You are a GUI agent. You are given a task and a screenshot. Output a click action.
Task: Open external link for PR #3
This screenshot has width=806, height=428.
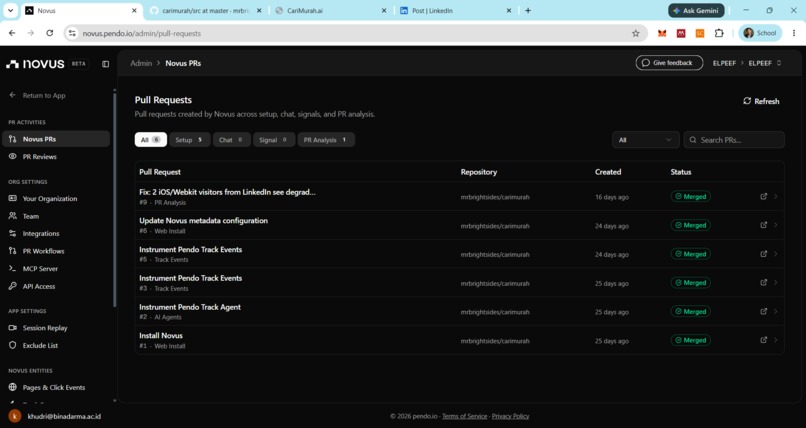click(x=763, y=283)
